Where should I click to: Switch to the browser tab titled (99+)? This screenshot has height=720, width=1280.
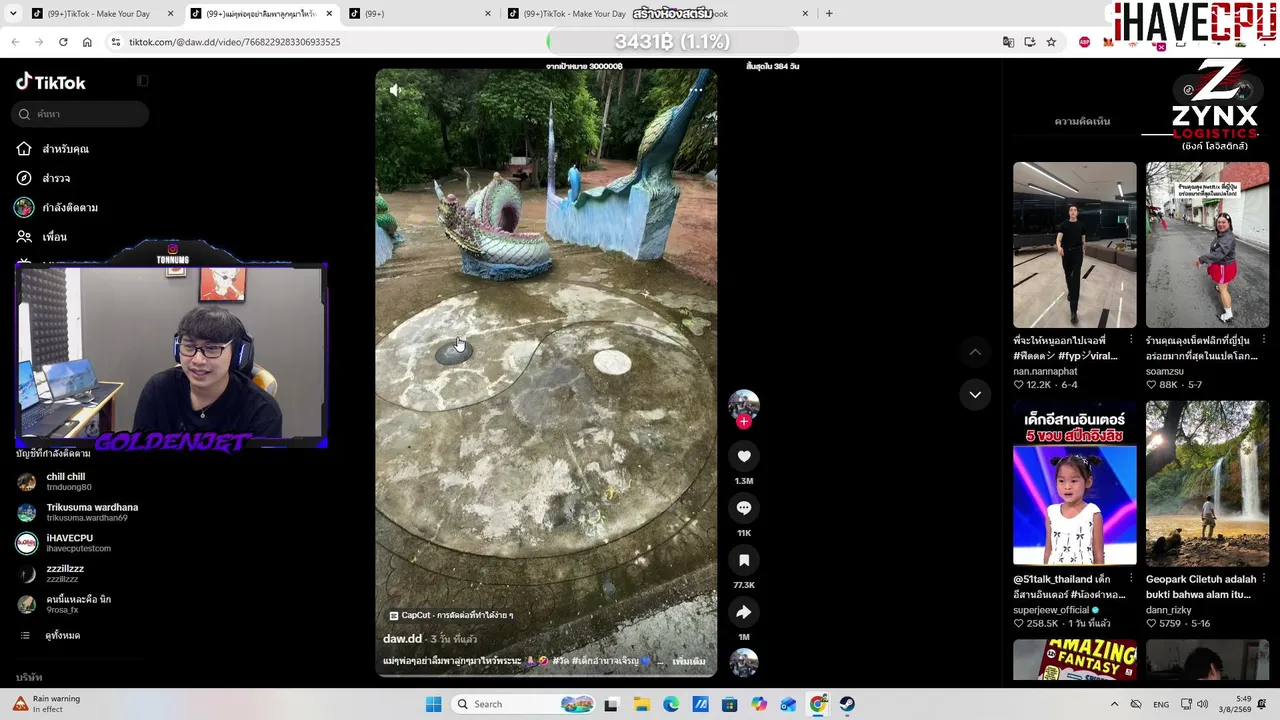coord(420,14)
